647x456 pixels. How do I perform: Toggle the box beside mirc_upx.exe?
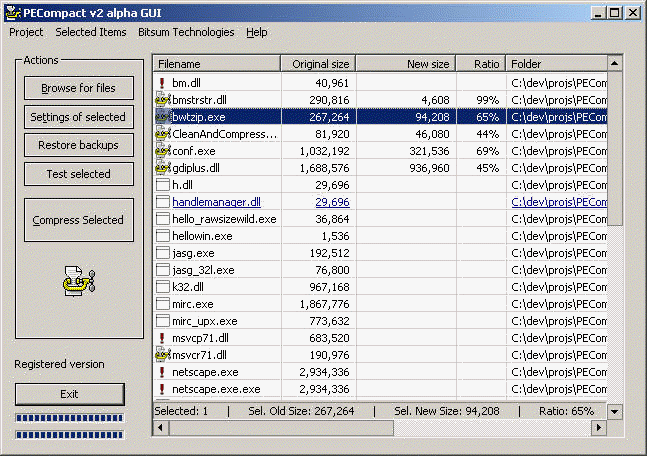(163, 321)
